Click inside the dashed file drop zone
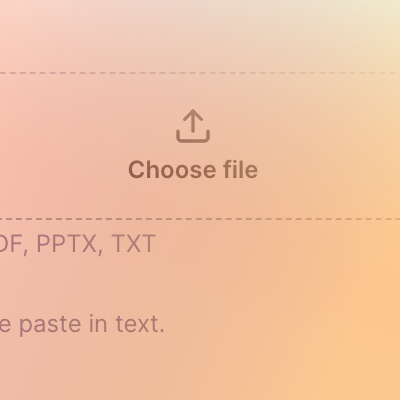 [200, 146]
